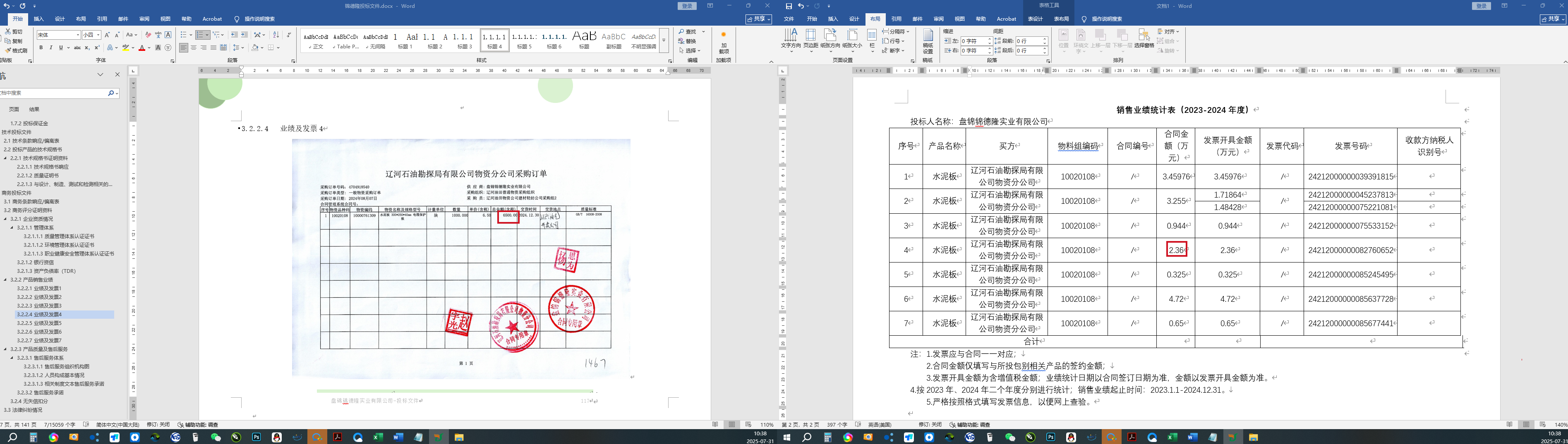
Task: Open the 表布局 tab in right window
Action: point(1061,19)
